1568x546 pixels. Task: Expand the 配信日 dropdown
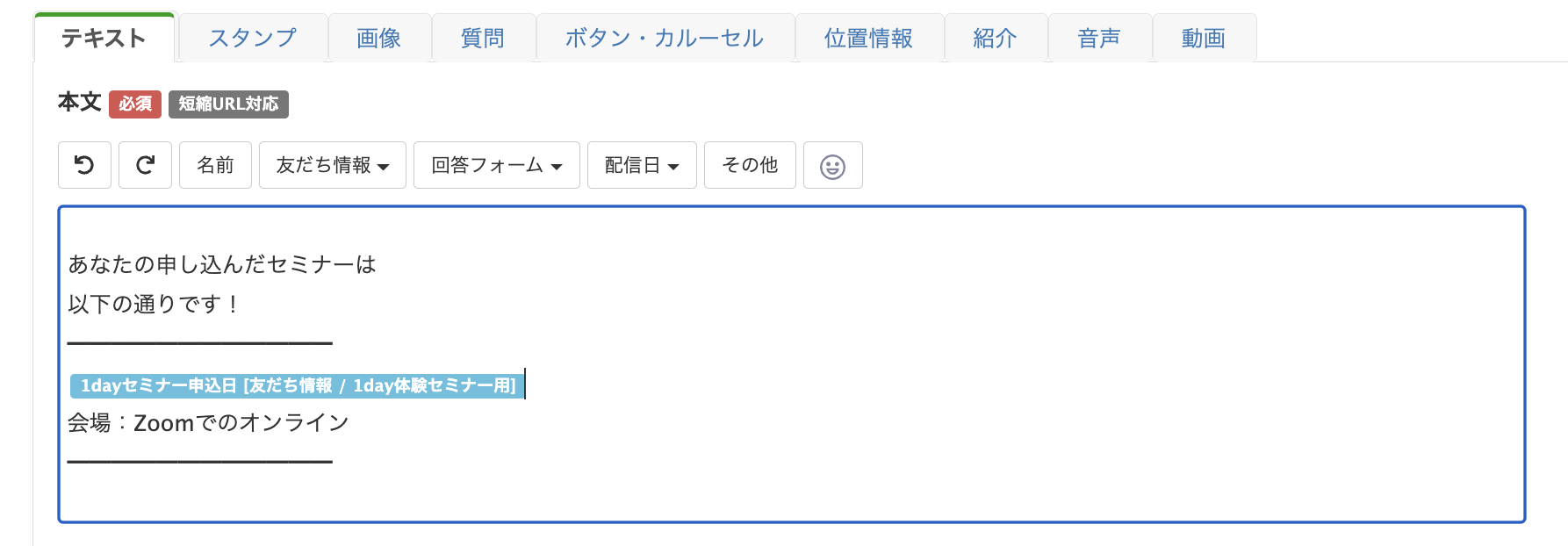point(642,165)
